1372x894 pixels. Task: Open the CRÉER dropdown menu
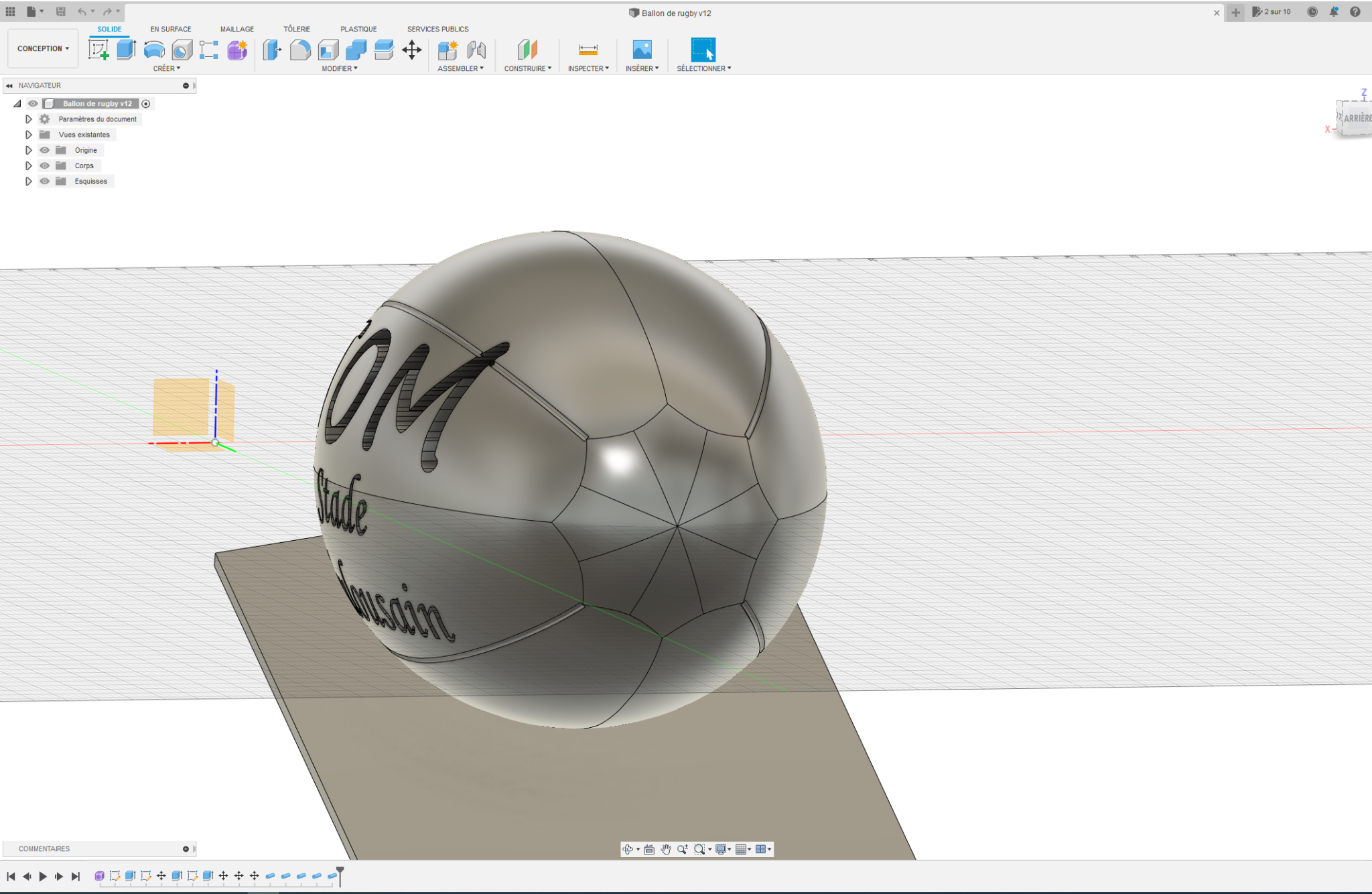click(x=167, y=68)
